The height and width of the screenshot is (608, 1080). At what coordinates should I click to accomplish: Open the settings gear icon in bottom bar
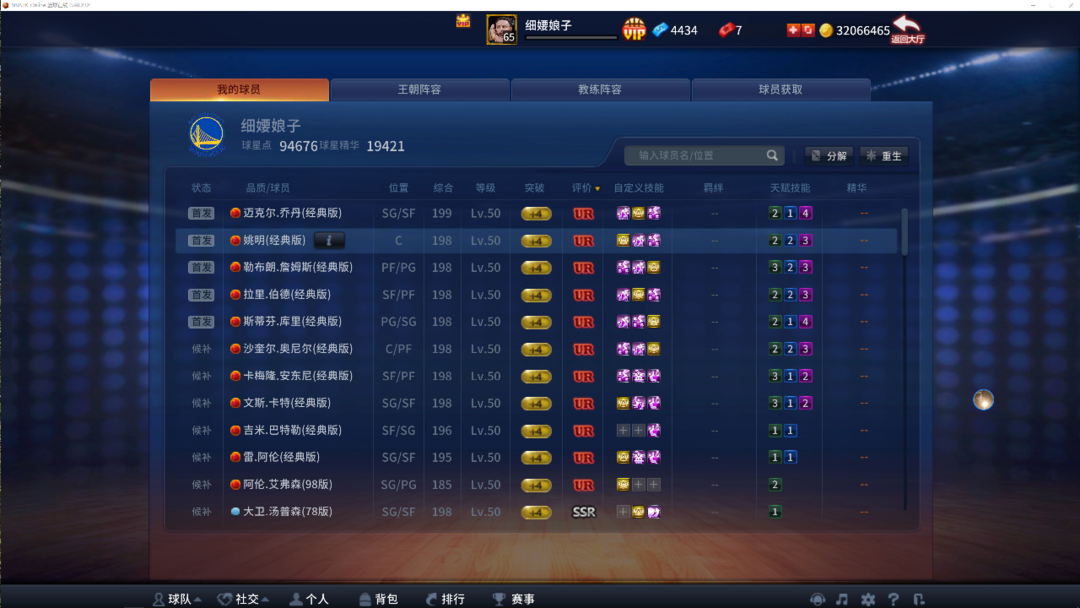tap(868, 599)
